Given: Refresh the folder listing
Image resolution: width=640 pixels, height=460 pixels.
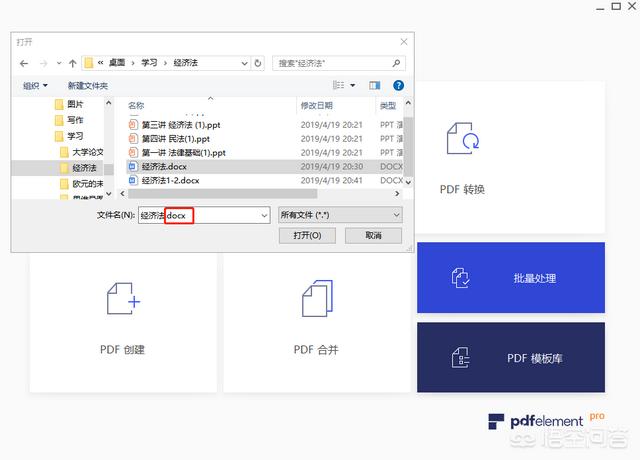Looking at the screenshot, I should pos(258,63).
